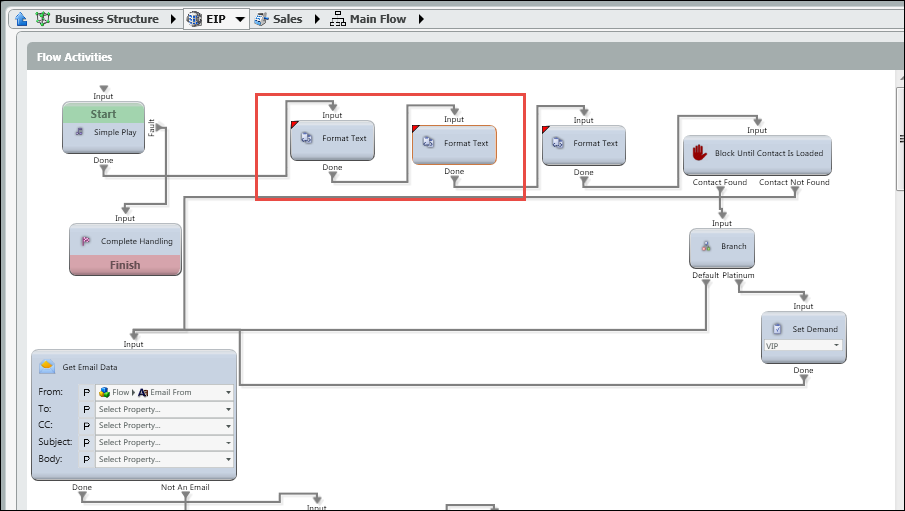Click the orange-highlighted Format Text icon
Viewport: 905px width, 511px height.
[428, 143]
